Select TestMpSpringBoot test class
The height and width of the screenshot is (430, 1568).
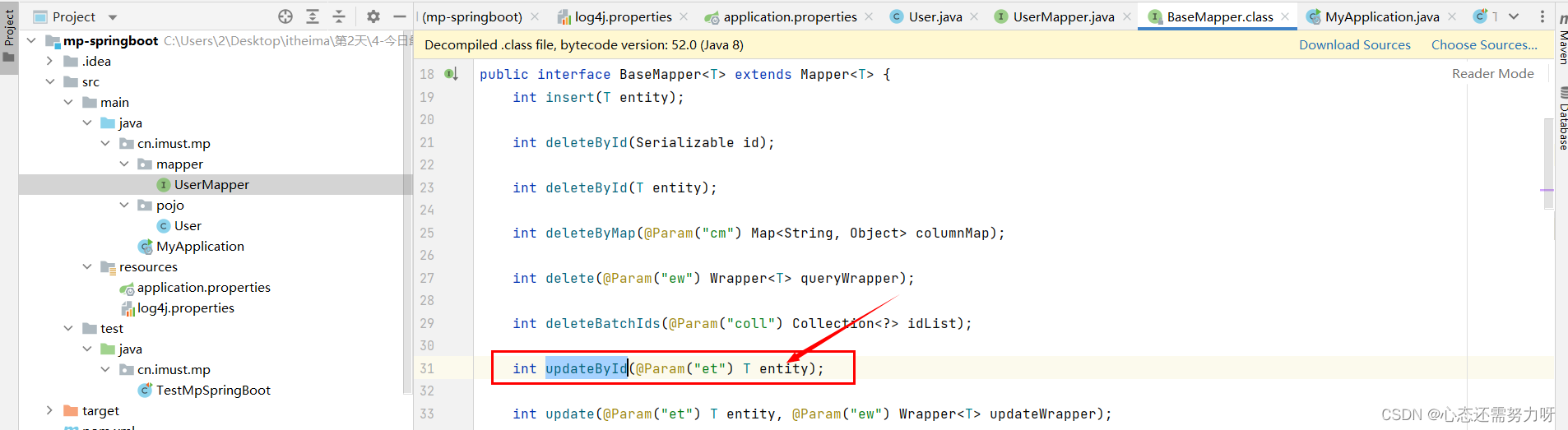pyautogui.click(x=213, y=390)
